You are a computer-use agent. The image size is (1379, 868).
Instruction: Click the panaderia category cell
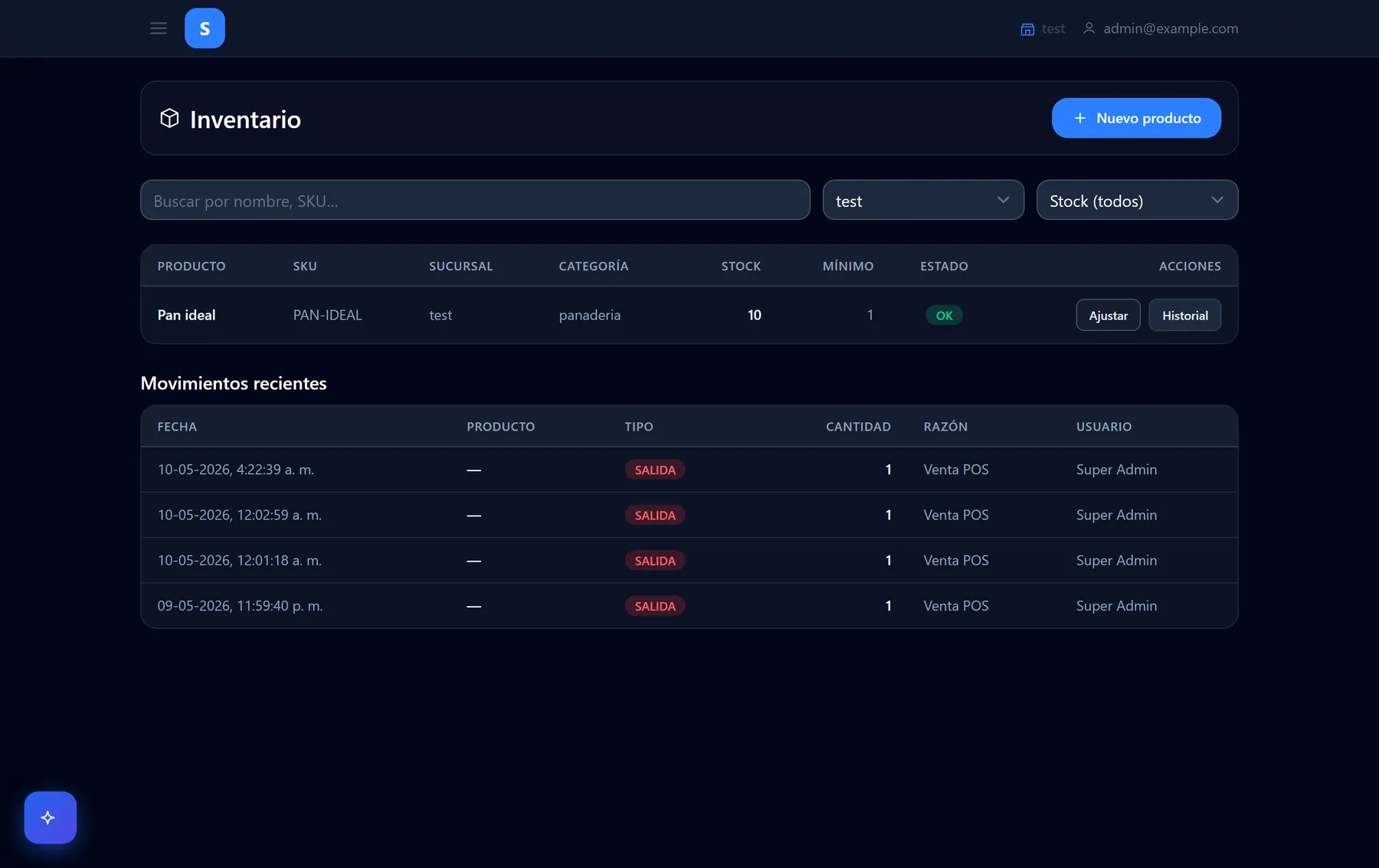click(x=590, y=315)
